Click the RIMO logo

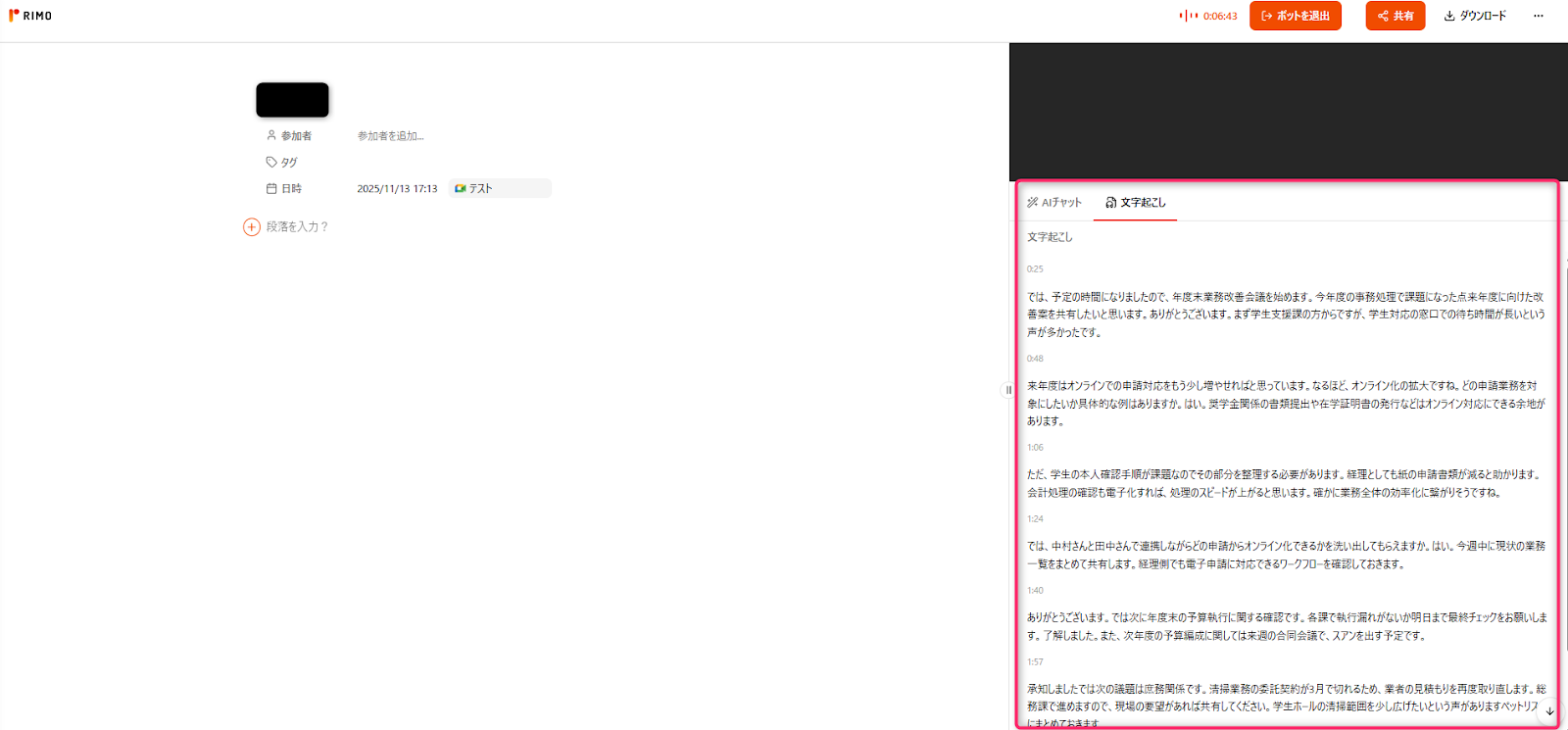(30, 16)
